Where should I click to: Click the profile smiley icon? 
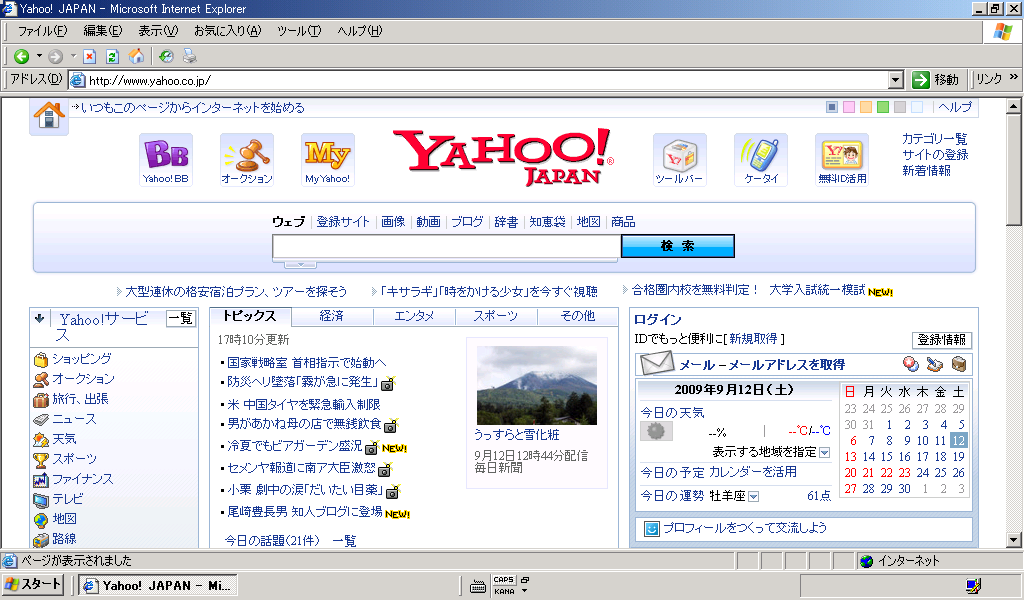651,528
